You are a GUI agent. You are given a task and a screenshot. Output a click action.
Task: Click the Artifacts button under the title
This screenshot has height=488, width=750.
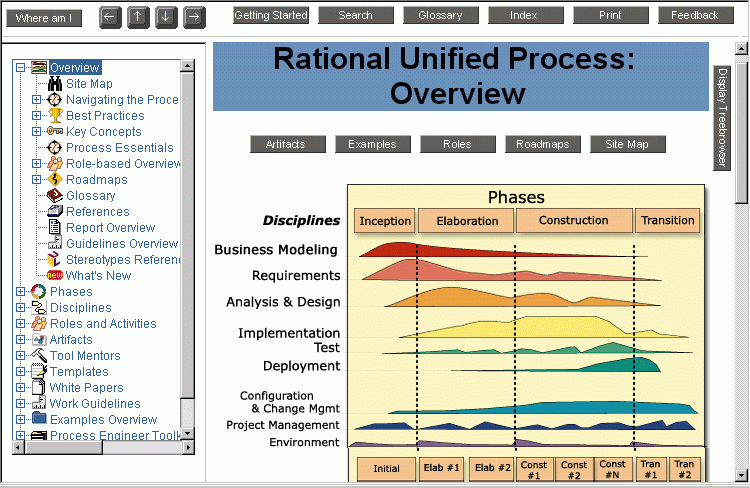287,144
